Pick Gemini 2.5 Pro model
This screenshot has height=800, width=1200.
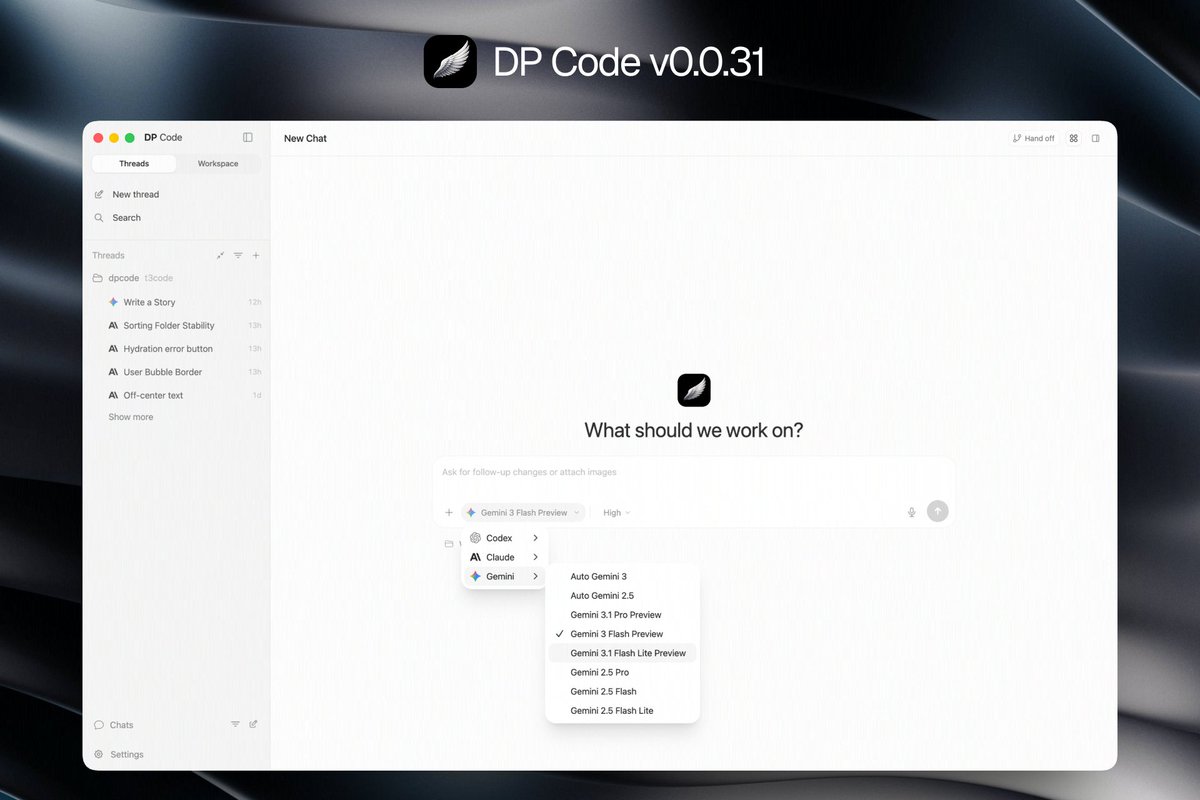tap(622, 672)
